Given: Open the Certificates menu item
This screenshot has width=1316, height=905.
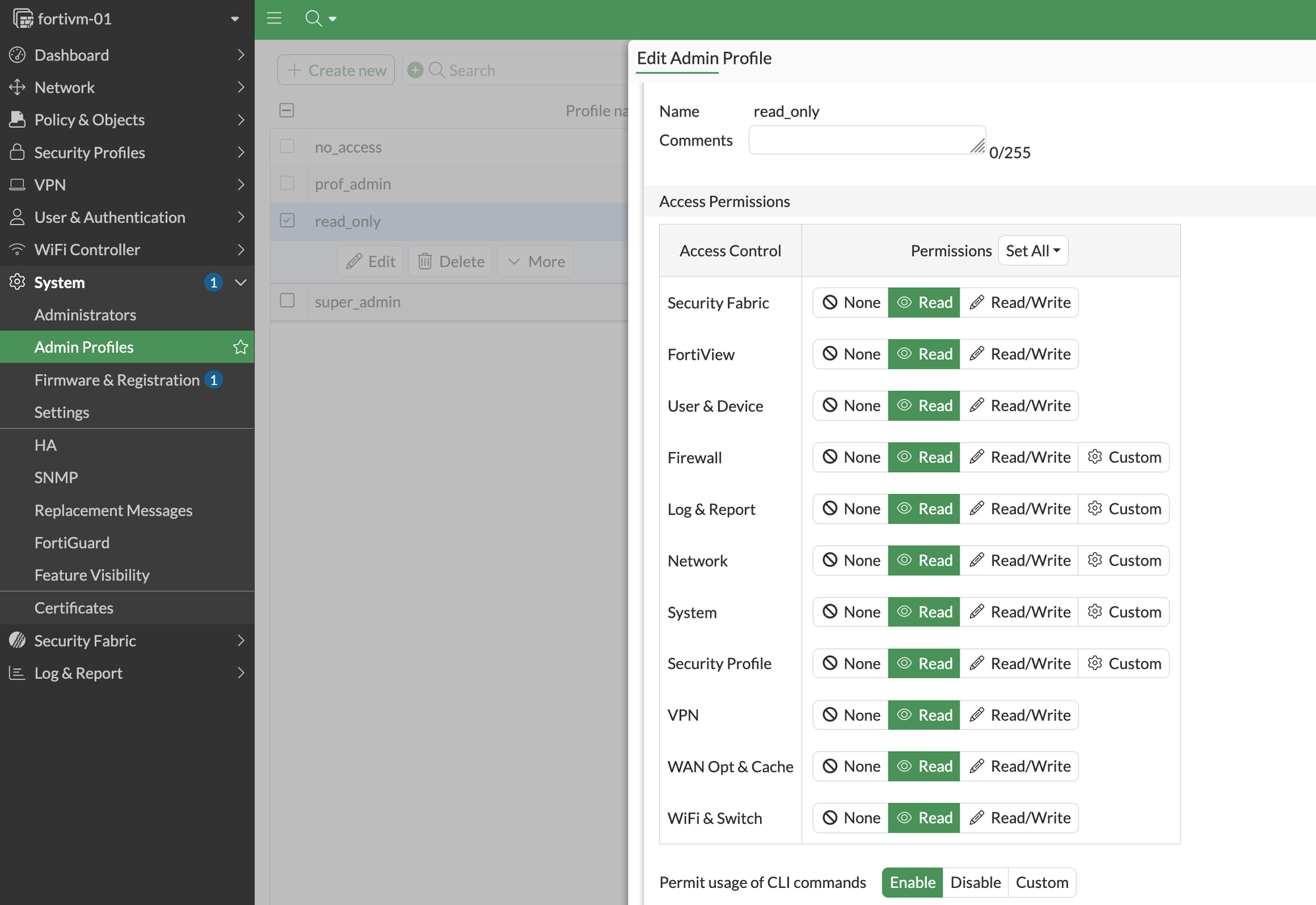Looking at the screenshot, I should (74, 608).
